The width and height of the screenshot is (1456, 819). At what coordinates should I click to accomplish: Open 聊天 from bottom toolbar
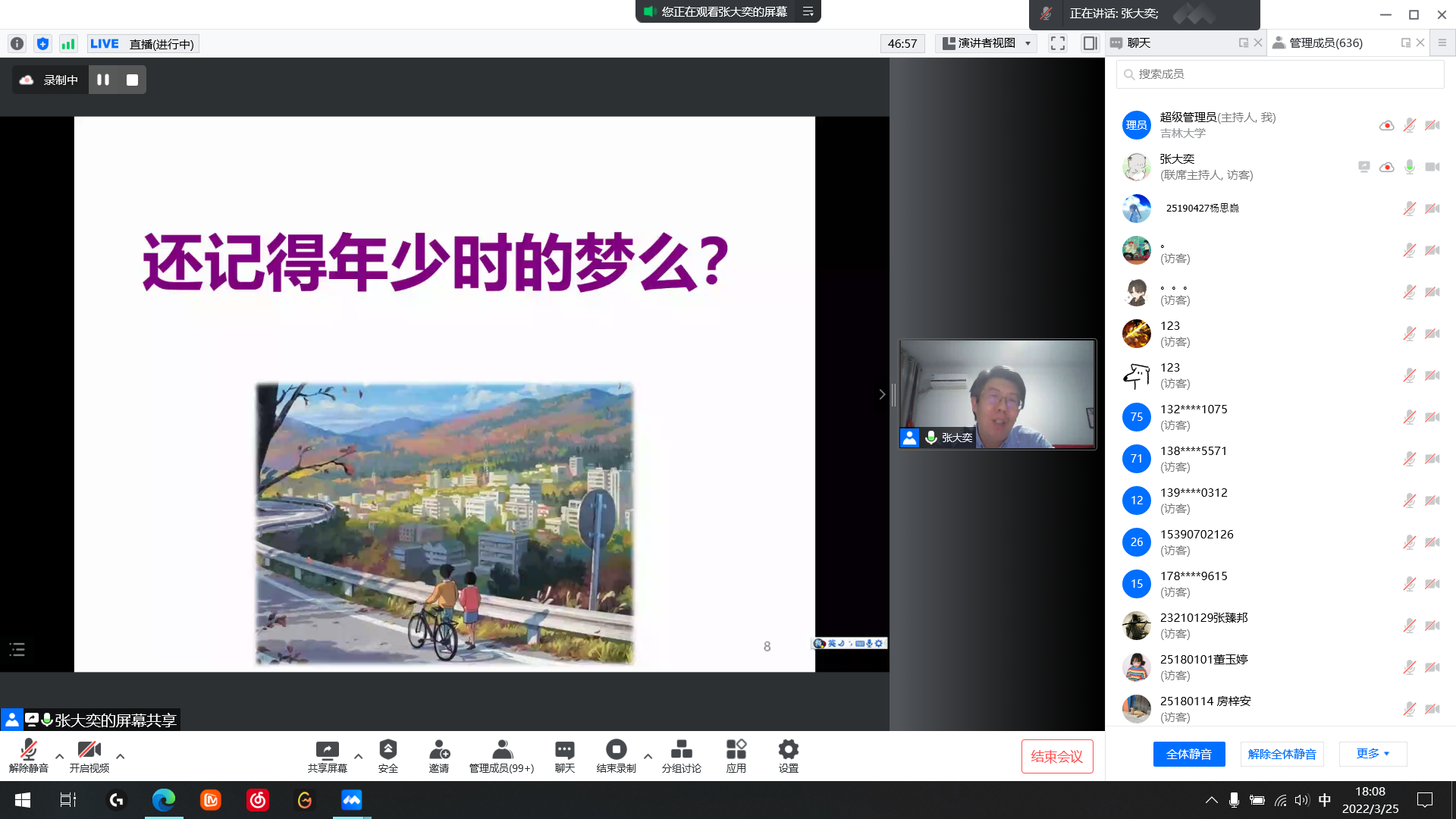point(565,755)
